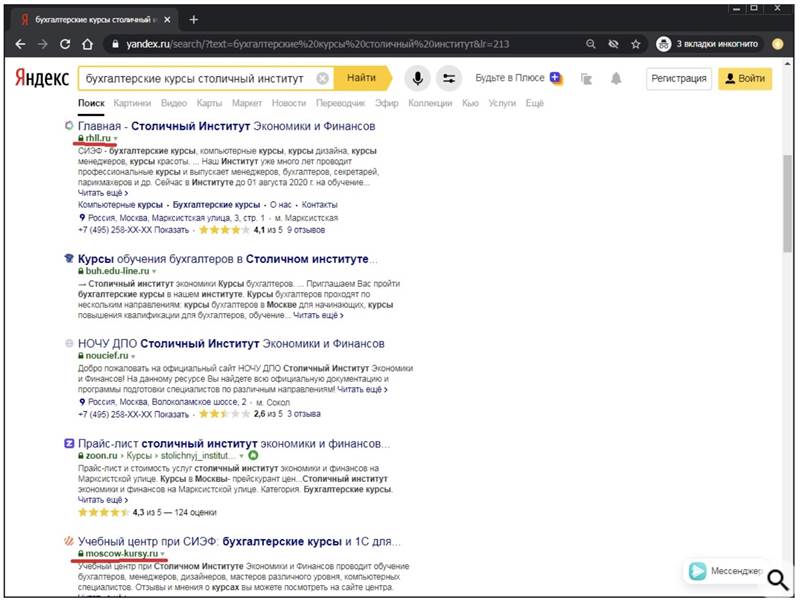
Task: Open the incognito tabs indicator
Action: [707, 44]
